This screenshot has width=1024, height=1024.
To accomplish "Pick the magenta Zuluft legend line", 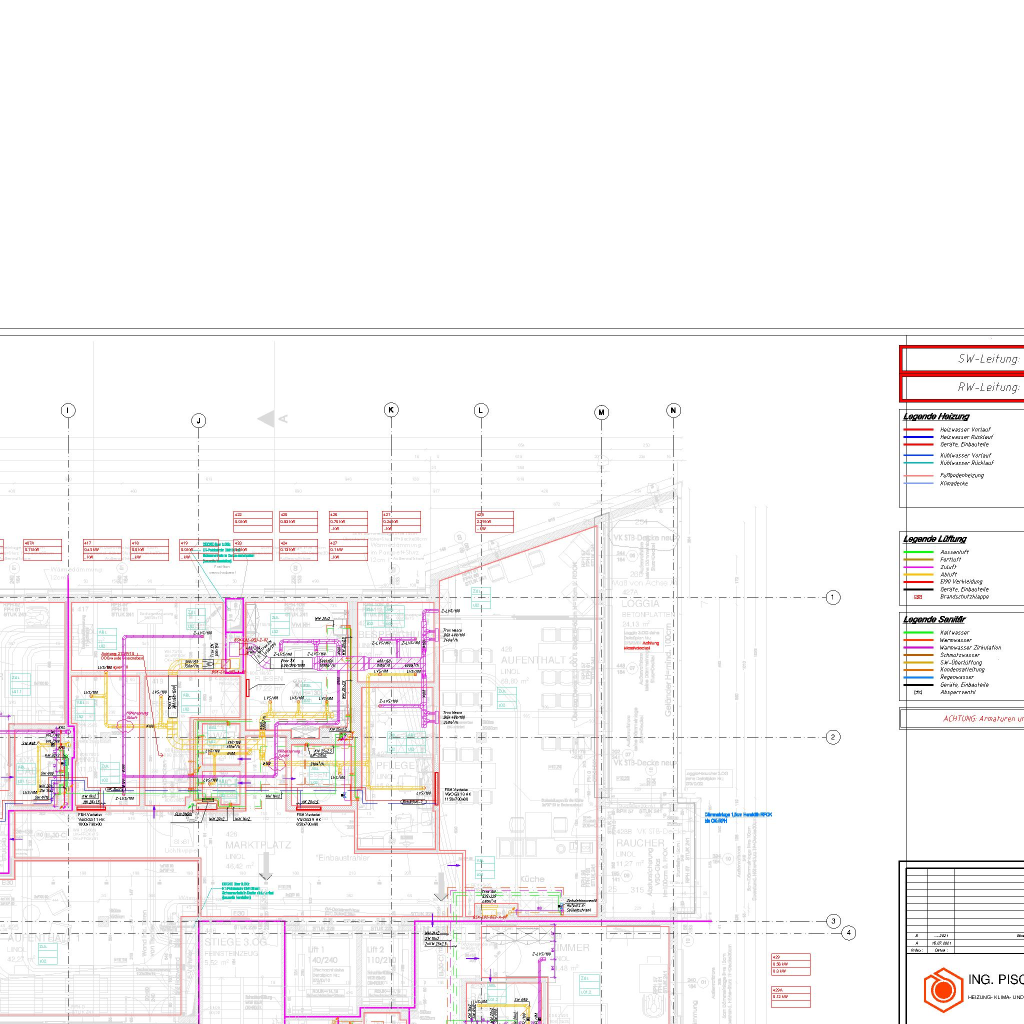I will [918, 567].
